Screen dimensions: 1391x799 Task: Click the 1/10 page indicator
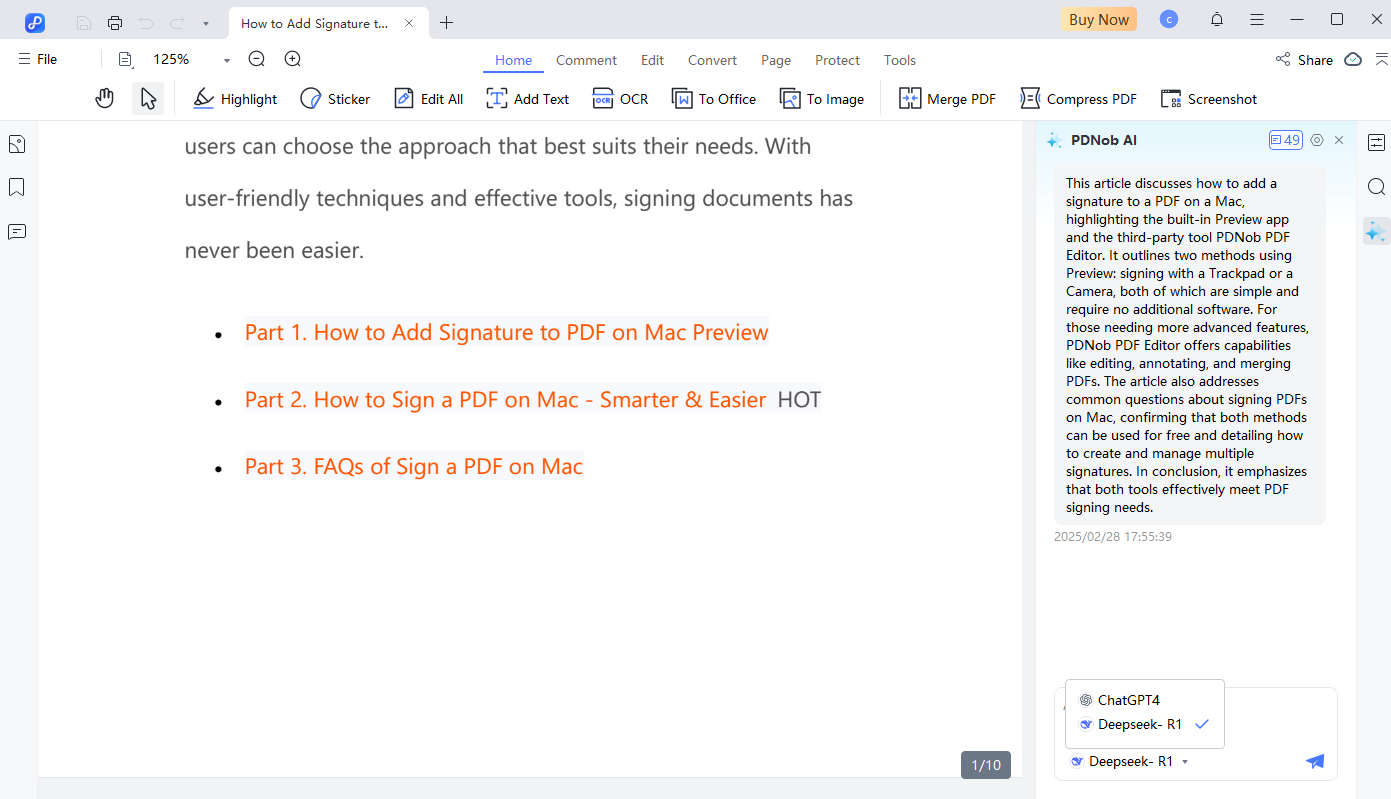pos(986,765)
